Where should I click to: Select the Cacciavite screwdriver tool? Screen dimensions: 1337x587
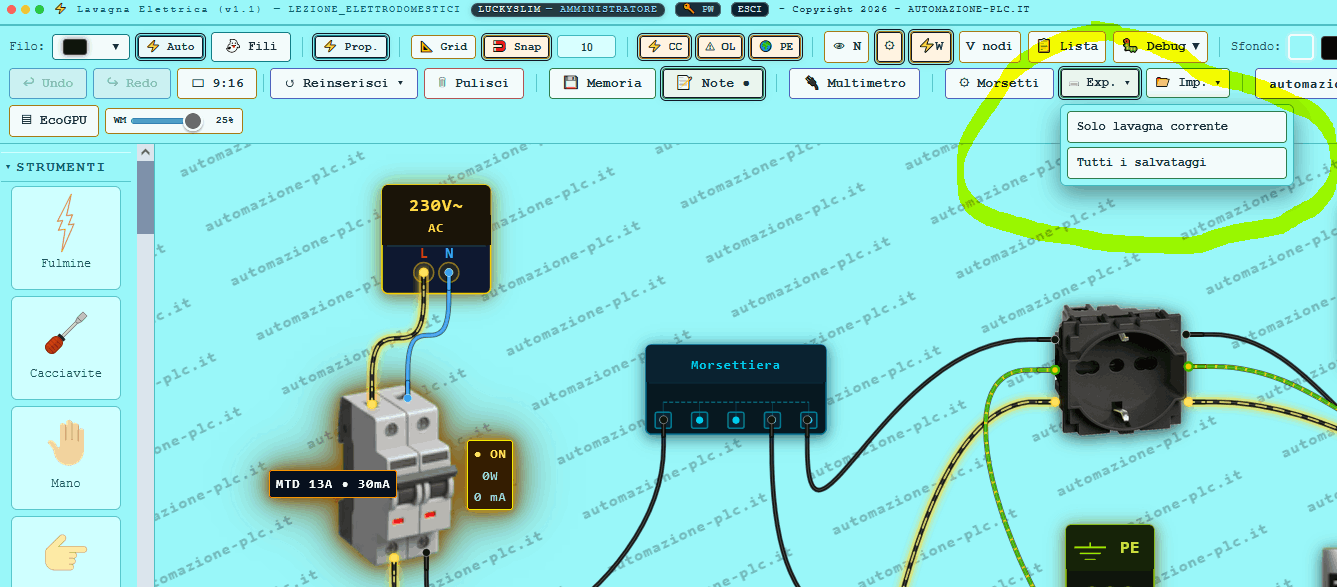tap(66, 346)
